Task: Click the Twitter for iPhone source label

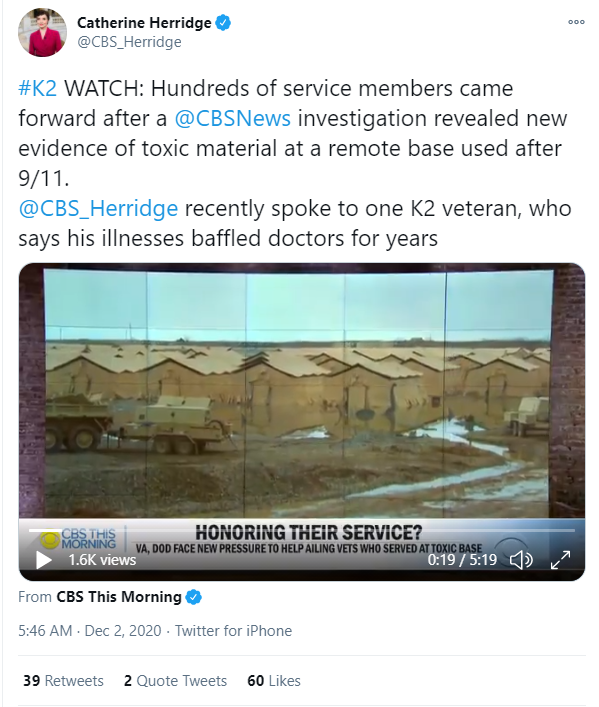Action: [233, 630]
